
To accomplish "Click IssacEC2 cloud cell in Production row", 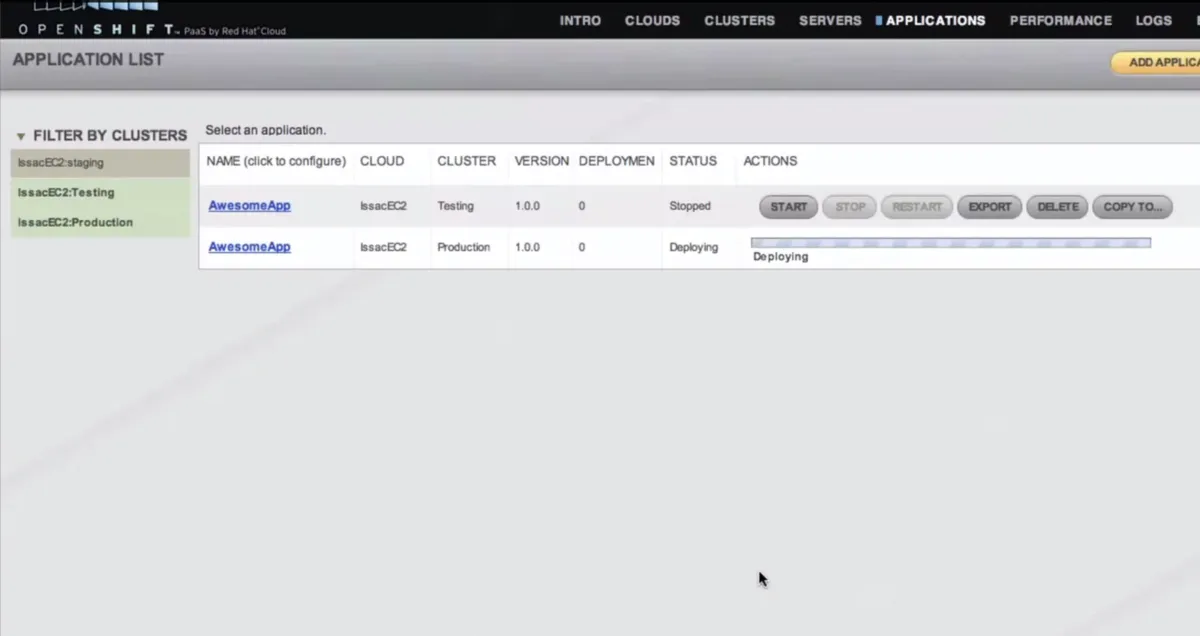I will point(383,247).
